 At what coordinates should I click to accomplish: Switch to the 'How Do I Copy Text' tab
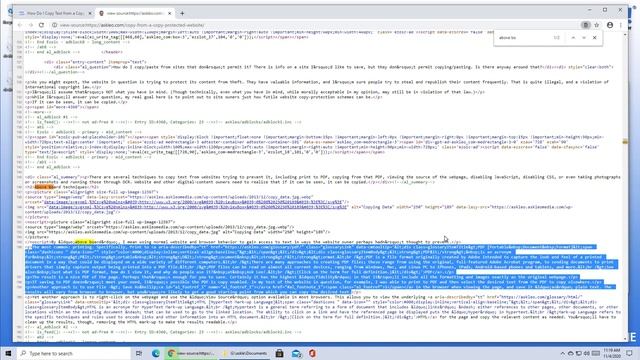55,13
